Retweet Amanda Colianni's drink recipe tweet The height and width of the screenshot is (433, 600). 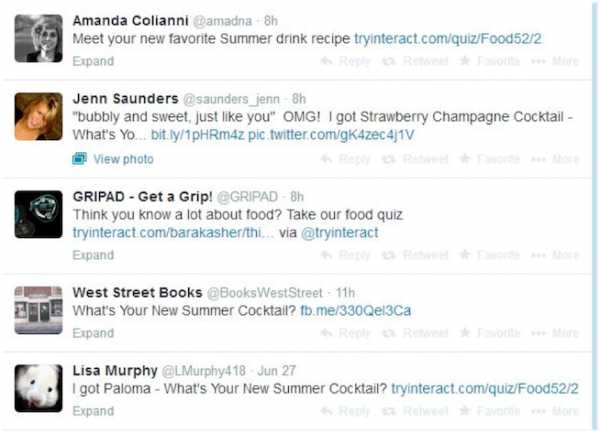tap(415, 61)
